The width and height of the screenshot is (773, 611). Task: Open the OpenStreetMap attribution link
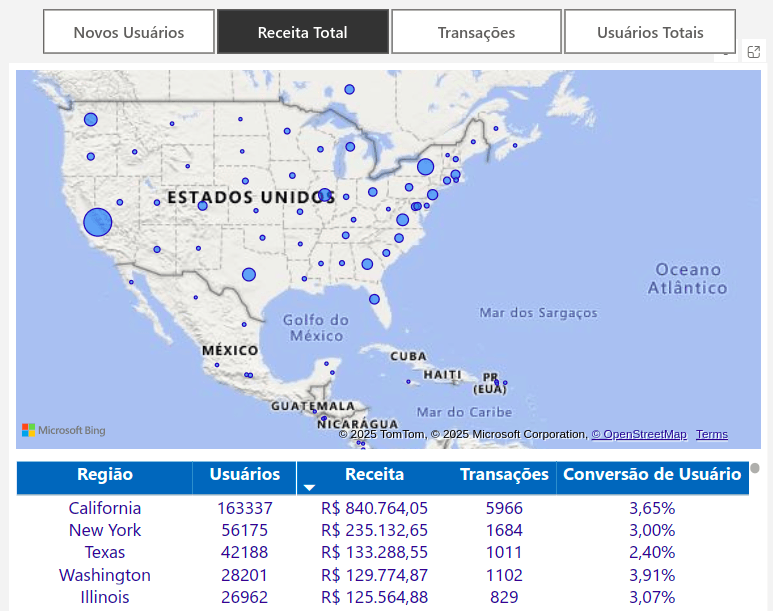(638, 434)
